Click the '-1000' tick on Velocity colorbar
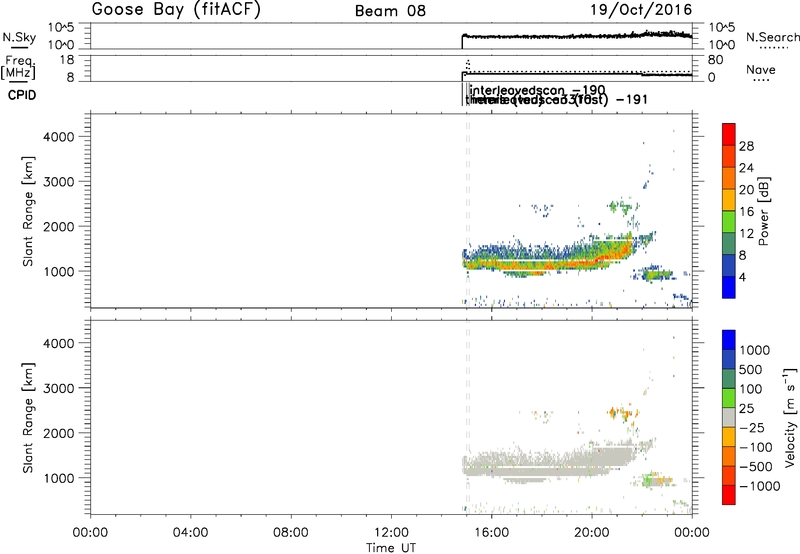The image size is (800, 554). [x=759, y=486]
